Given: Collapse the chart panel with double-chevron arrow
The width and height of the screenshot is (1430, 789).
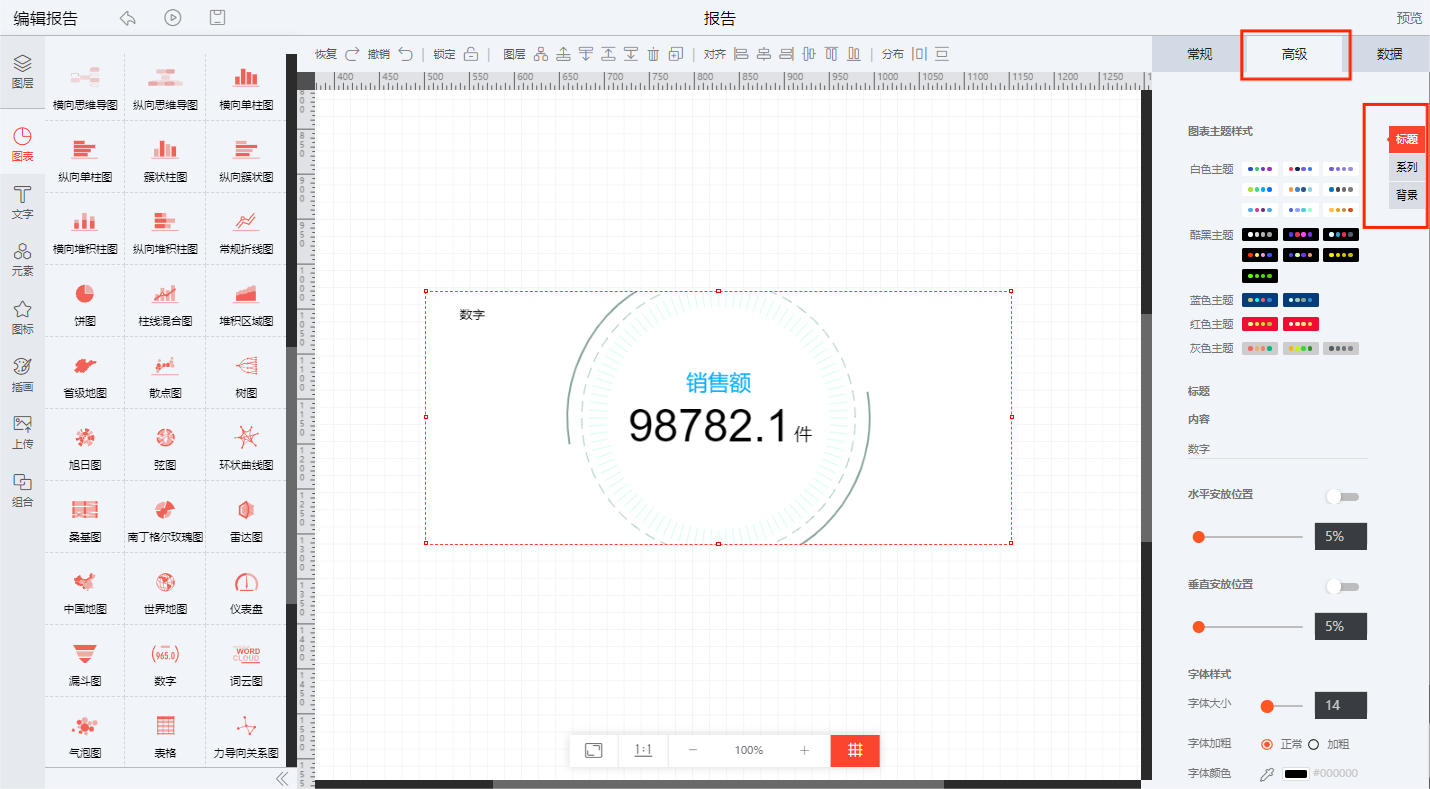Looking at the screenshot, I should 281,778.
